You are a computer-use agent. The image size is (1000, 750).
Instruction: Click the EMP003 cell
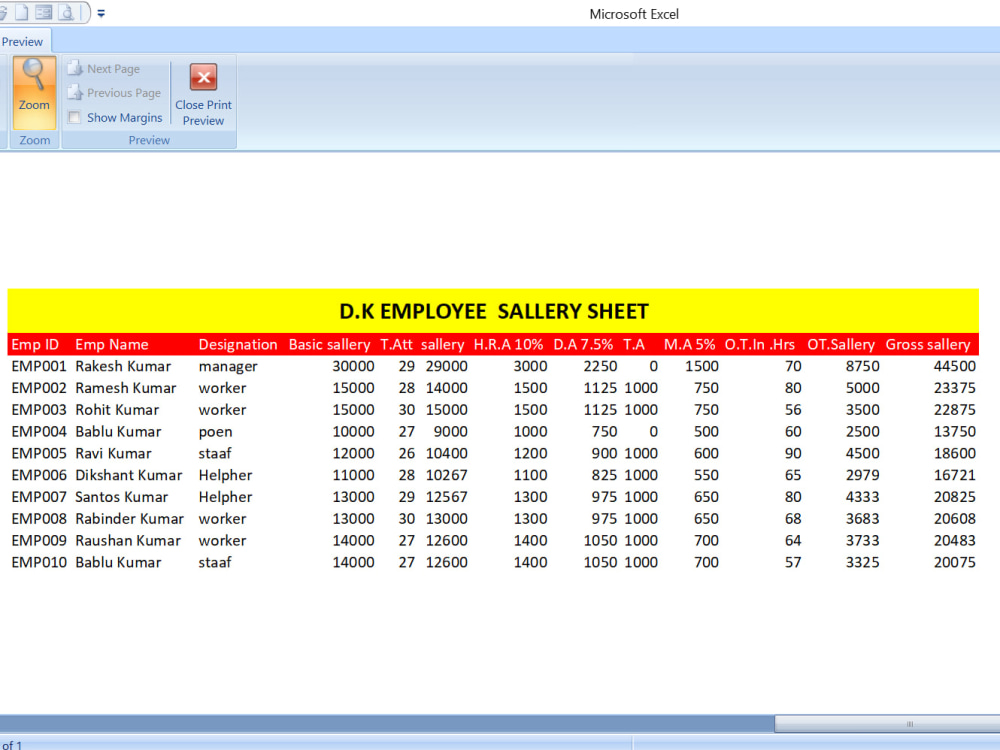pos(39,409)
